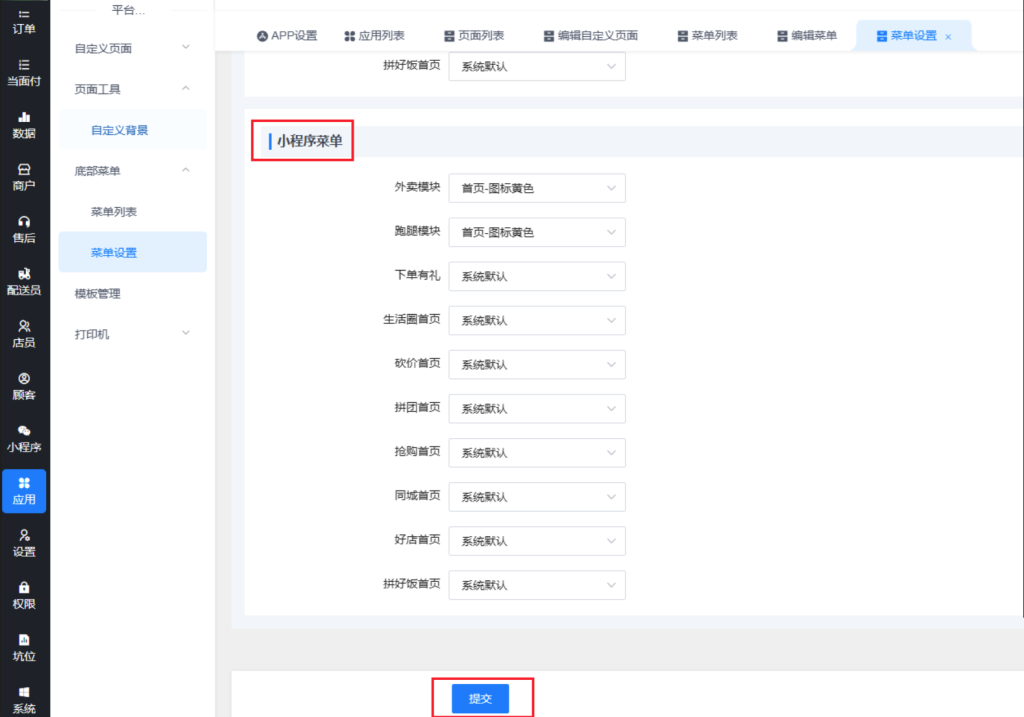Select the 设置 settings icon
This screenshot has width=1024, height=717.
pos(24,536)
